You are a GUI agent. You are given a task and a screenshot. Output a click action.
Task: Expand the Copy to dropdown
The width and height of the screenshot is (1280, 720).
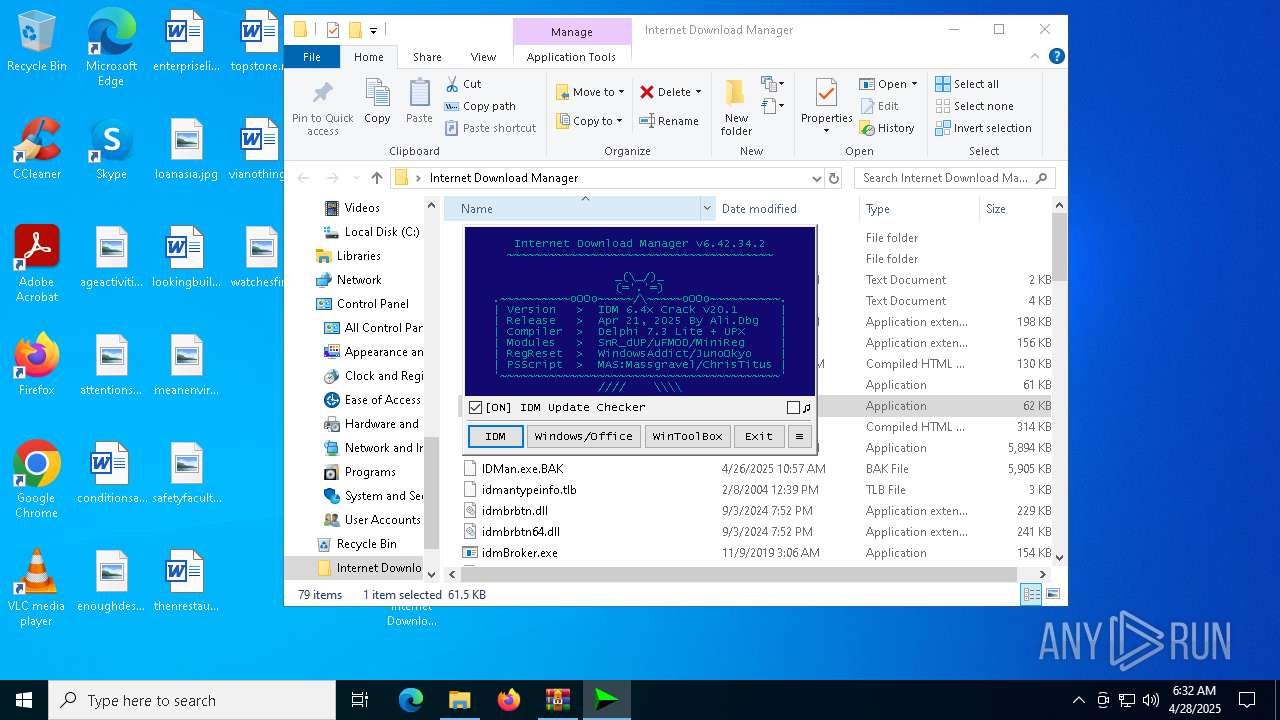619,121
